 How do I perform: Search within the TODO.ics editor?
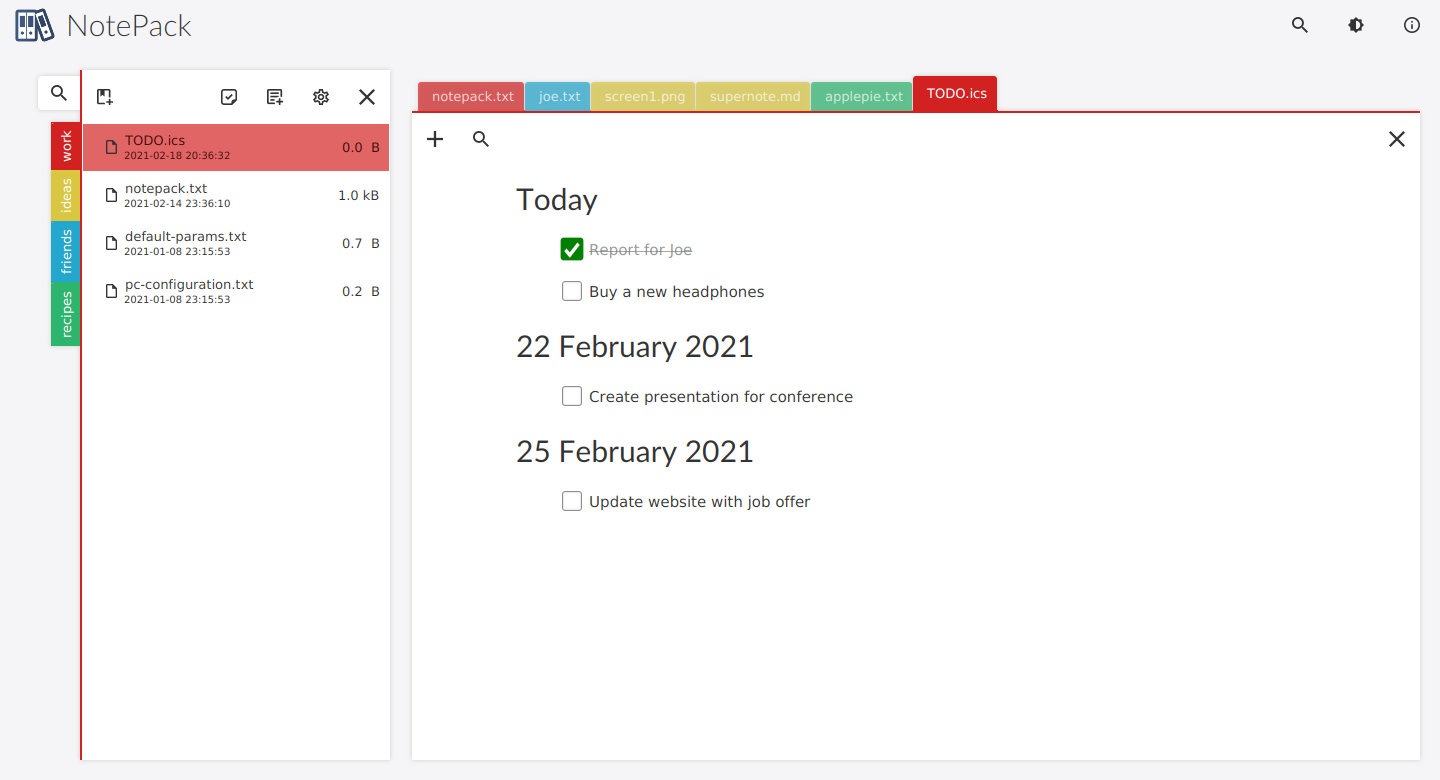(481, 139)
